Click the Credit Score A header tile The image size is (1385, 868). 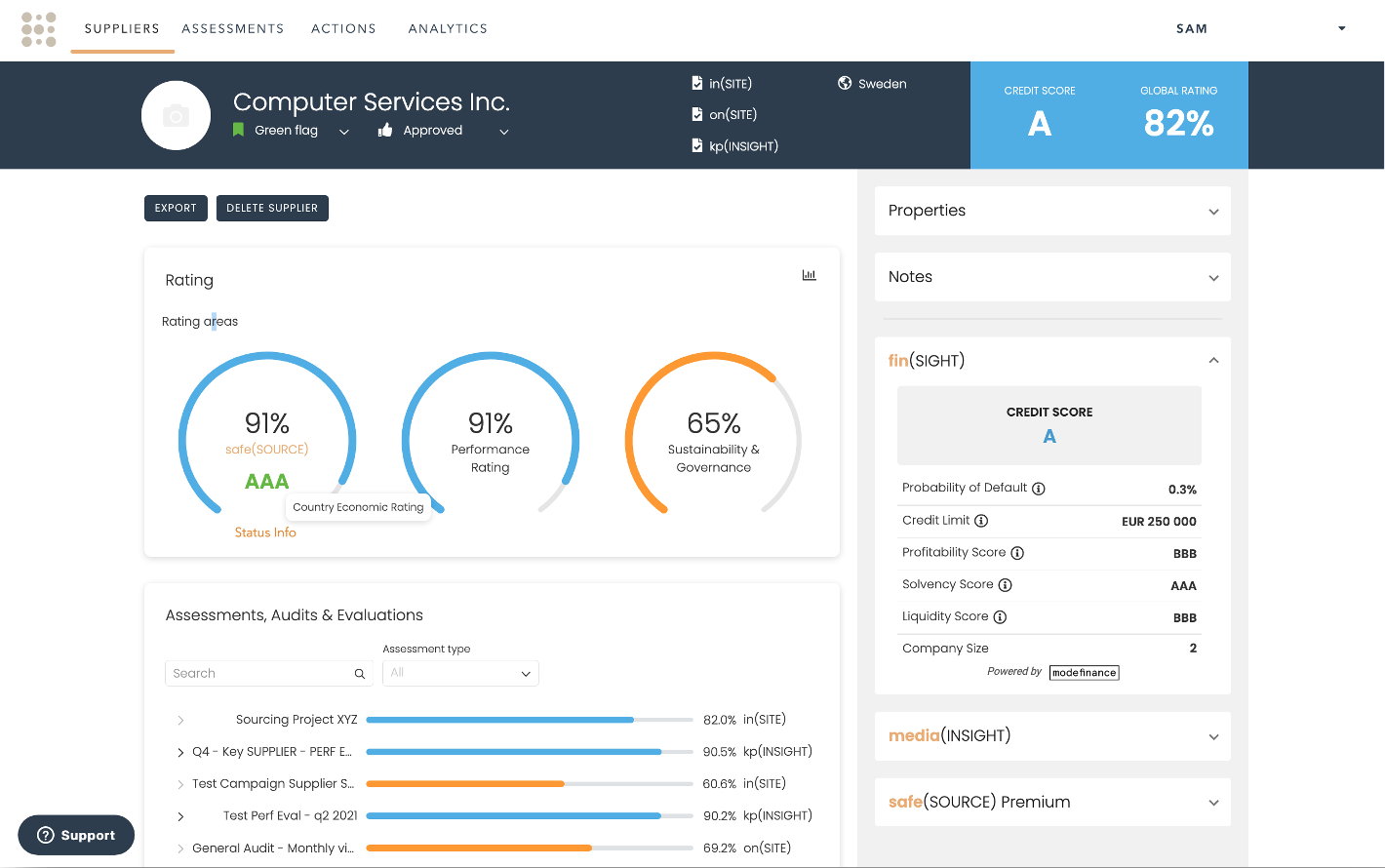pyautogui.click(x=1040, y=115)
